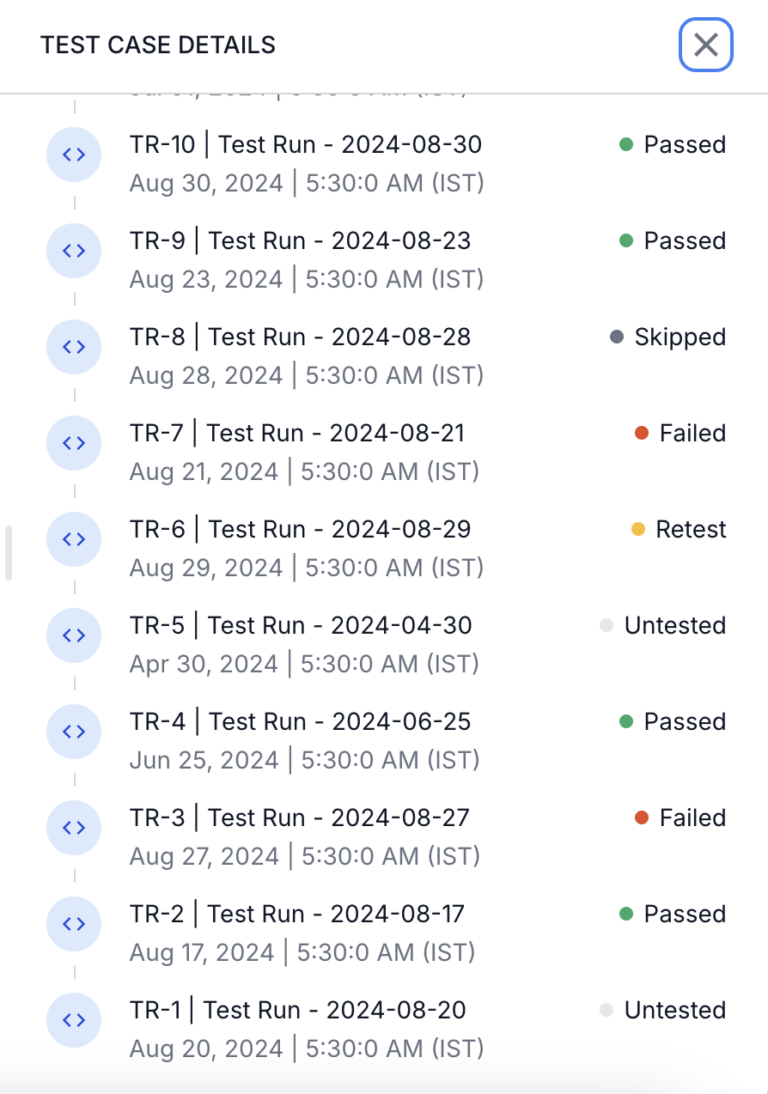Click the code icon beside TR-10
Screen dimensions: 768x1094
[73, 155]
